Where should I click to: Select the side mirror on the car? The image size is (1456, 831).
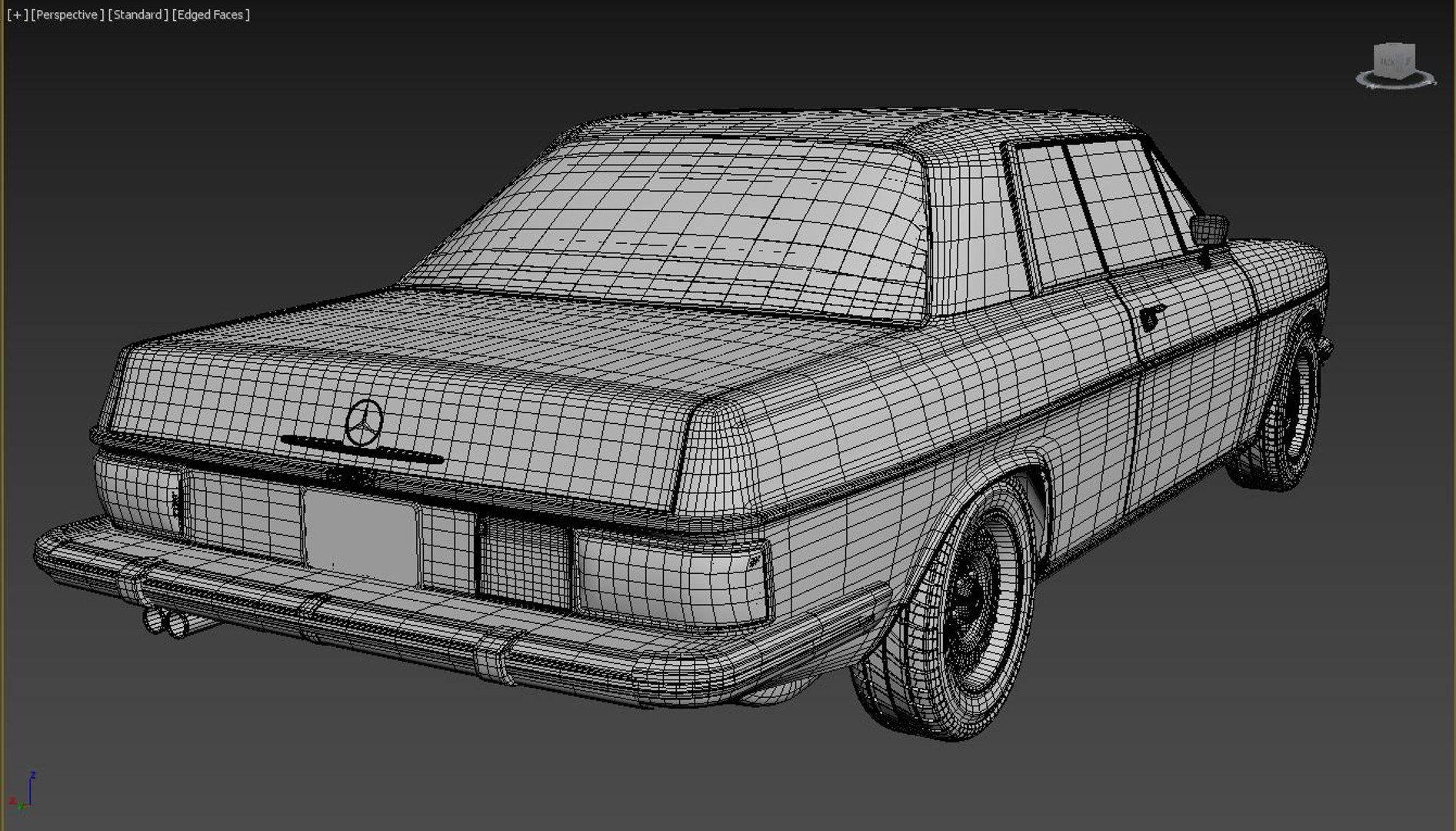coord(1209,231)
